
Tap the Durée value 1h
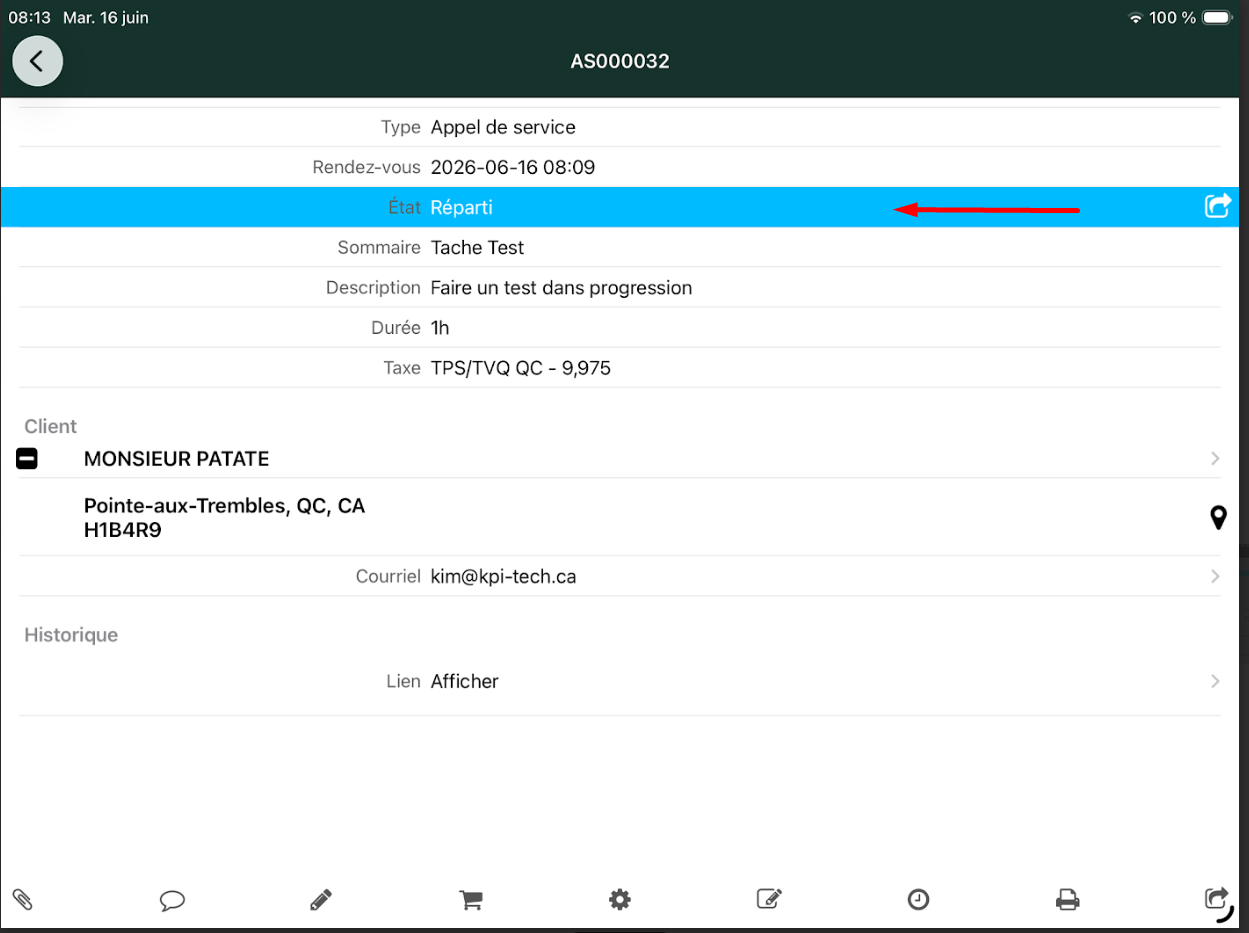(x=440, y=328)
